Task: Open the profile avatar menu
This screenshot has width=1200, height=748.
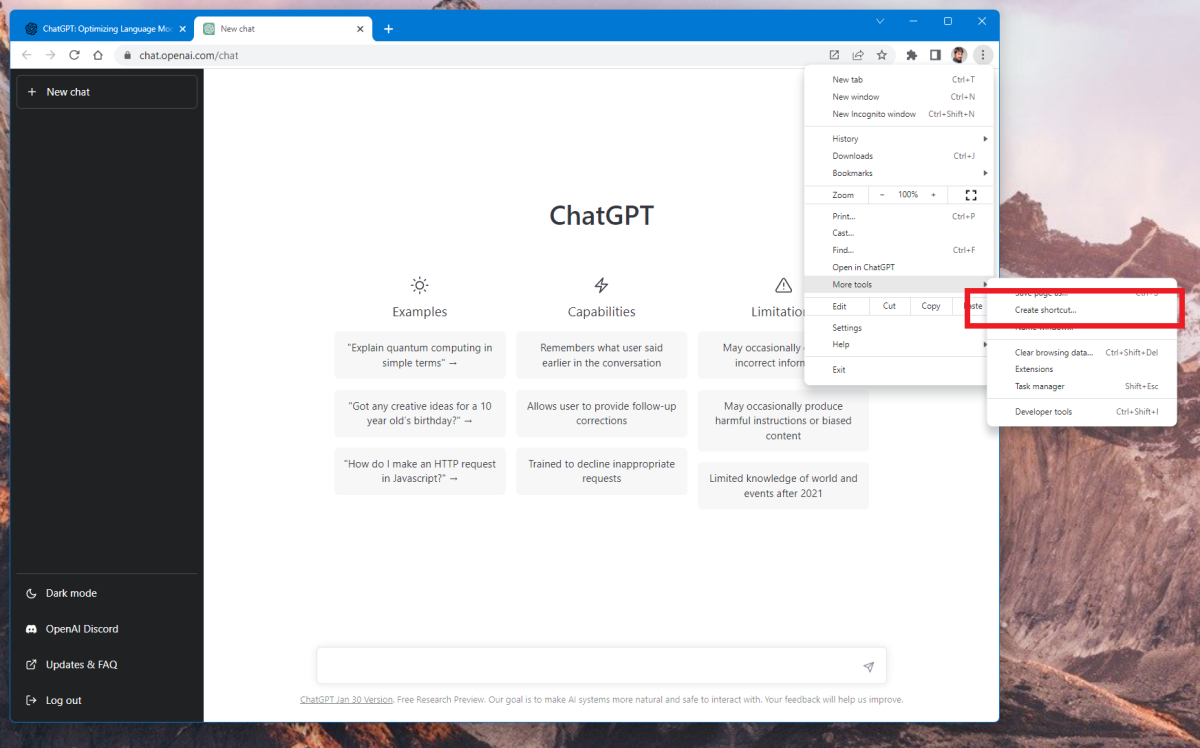Action: pos(959,55)
